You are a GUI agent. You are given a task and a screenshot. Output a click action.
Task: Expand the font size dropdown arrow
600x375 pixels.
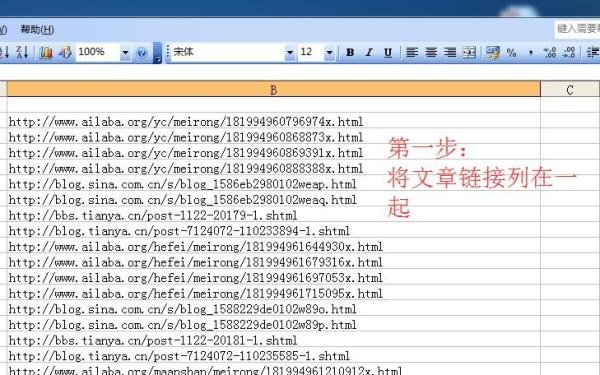click(329, 52)
